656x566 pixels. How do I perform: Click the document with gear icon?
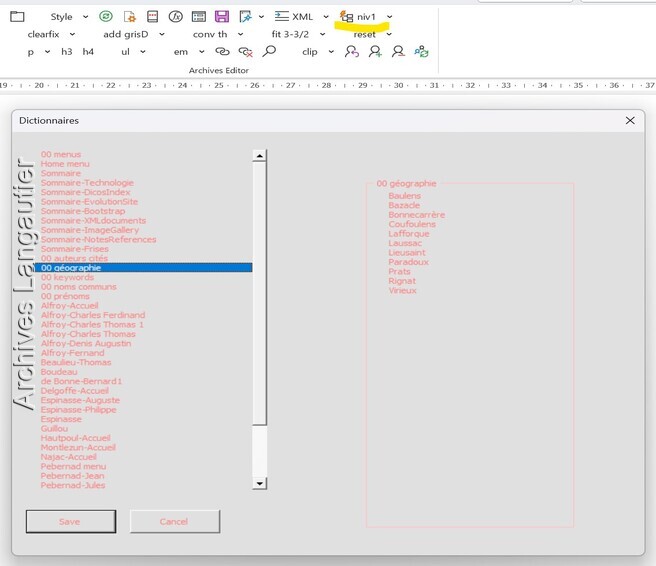130,17
